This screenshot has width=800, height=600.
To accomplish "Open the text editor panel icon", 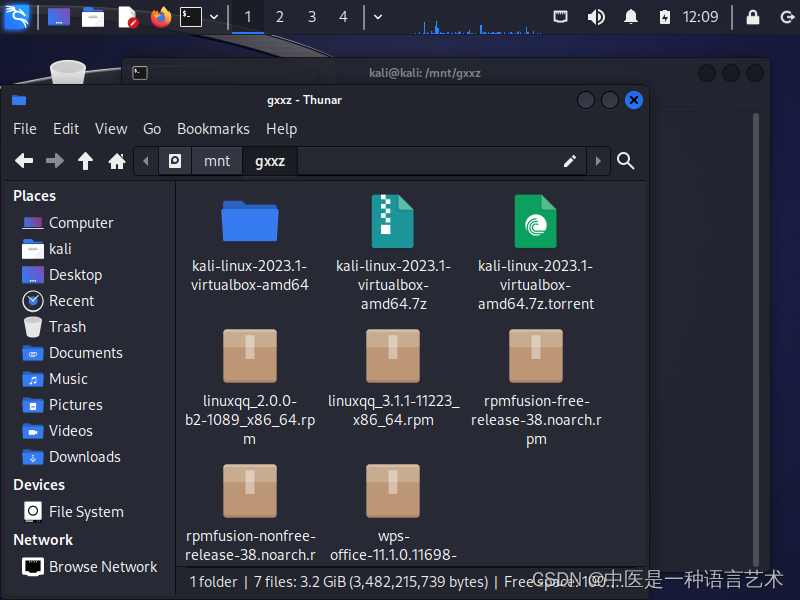I will coord(128,17).
